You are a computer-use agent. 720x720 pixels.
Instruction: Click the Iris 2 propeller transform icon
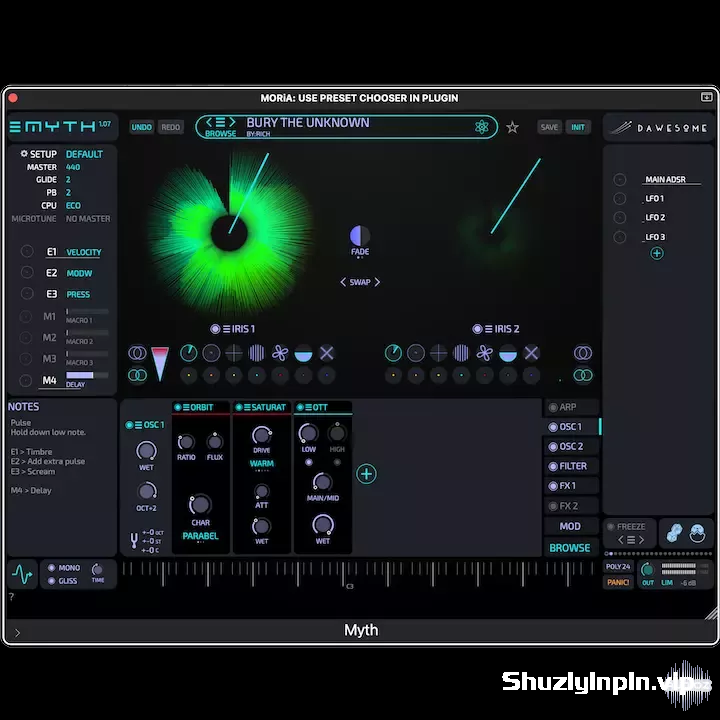coord(484,353)
